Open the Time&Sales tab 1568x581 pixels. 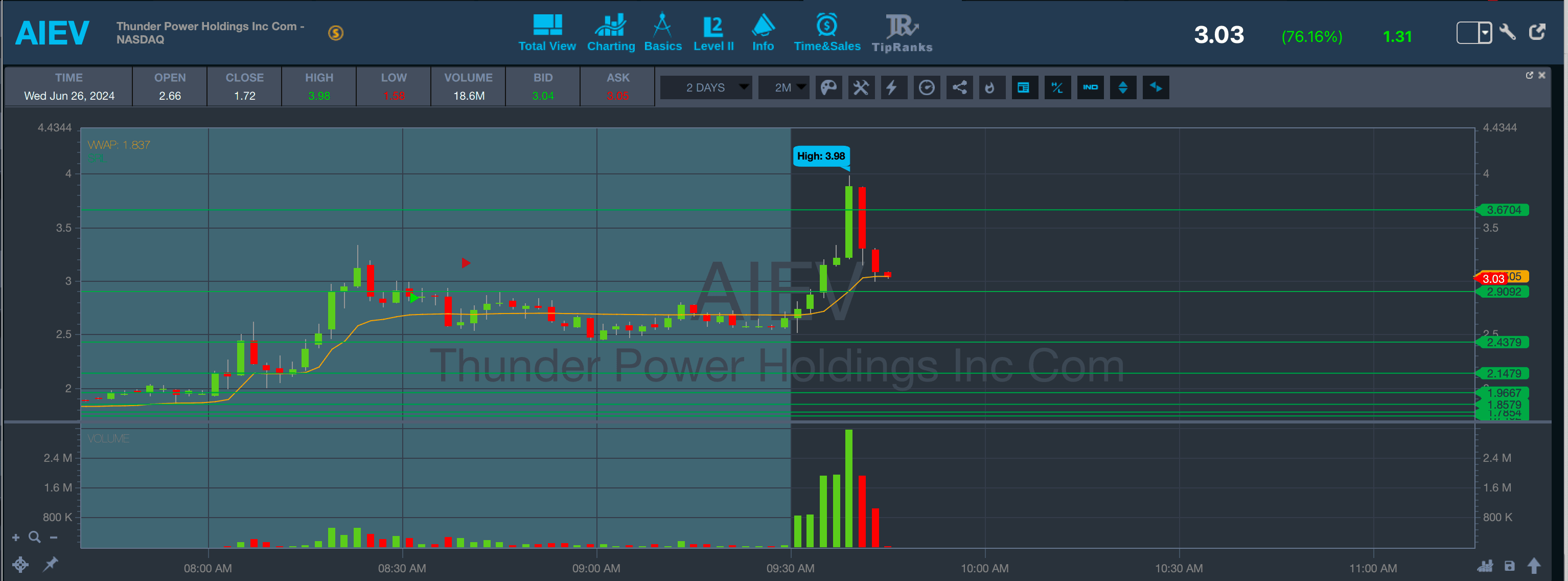tap(826, 33)
